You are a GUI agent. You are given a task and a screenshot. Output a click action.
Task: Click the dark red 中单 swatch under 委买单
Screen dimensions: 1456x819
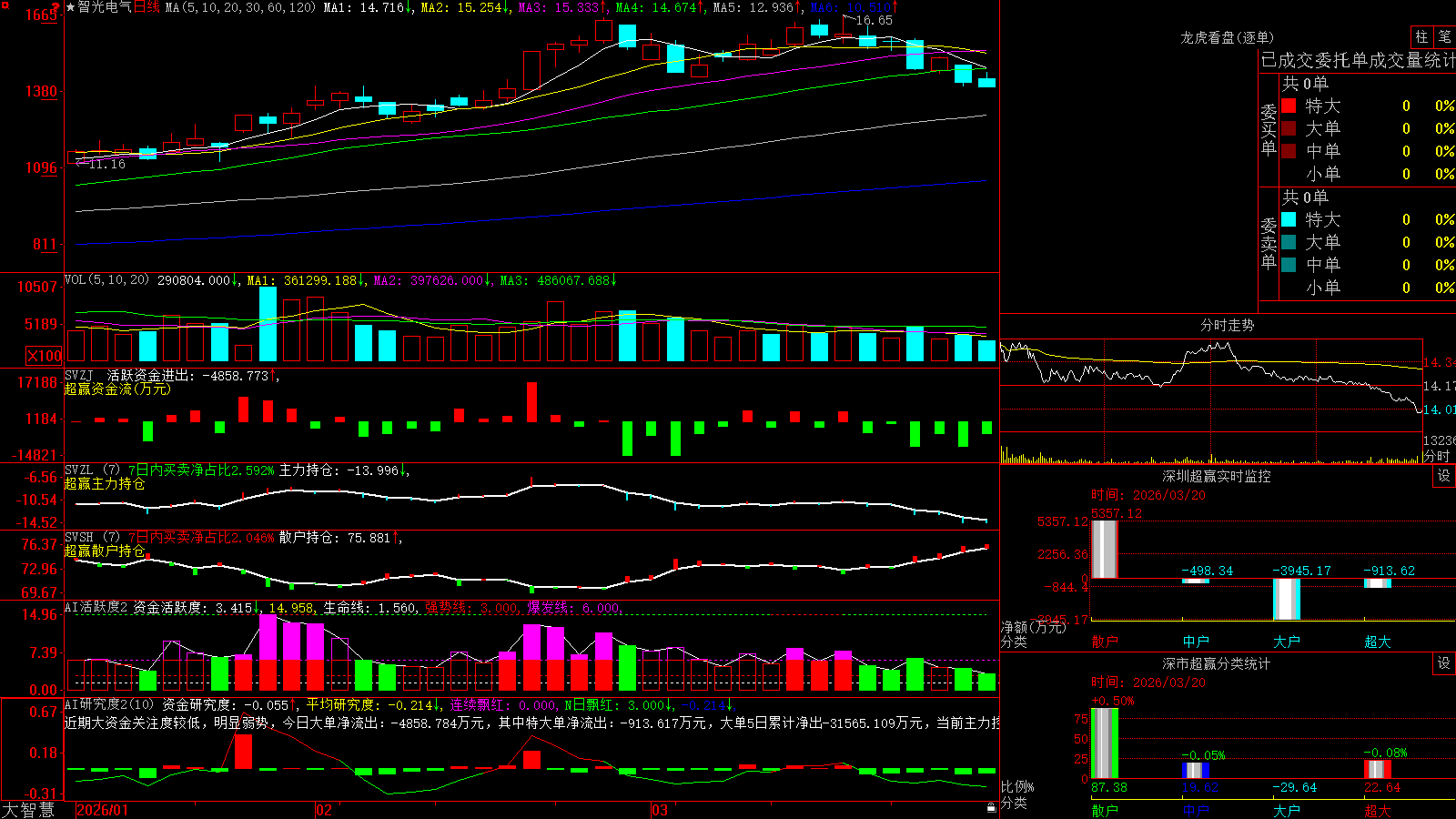1289,151
